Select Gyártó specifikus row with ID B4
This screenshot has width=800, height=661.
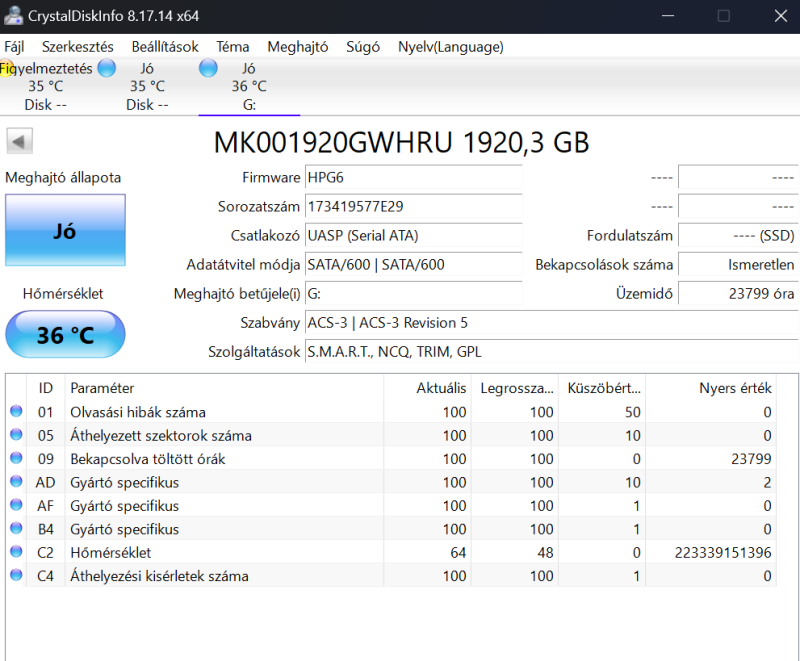coord(392,529)
